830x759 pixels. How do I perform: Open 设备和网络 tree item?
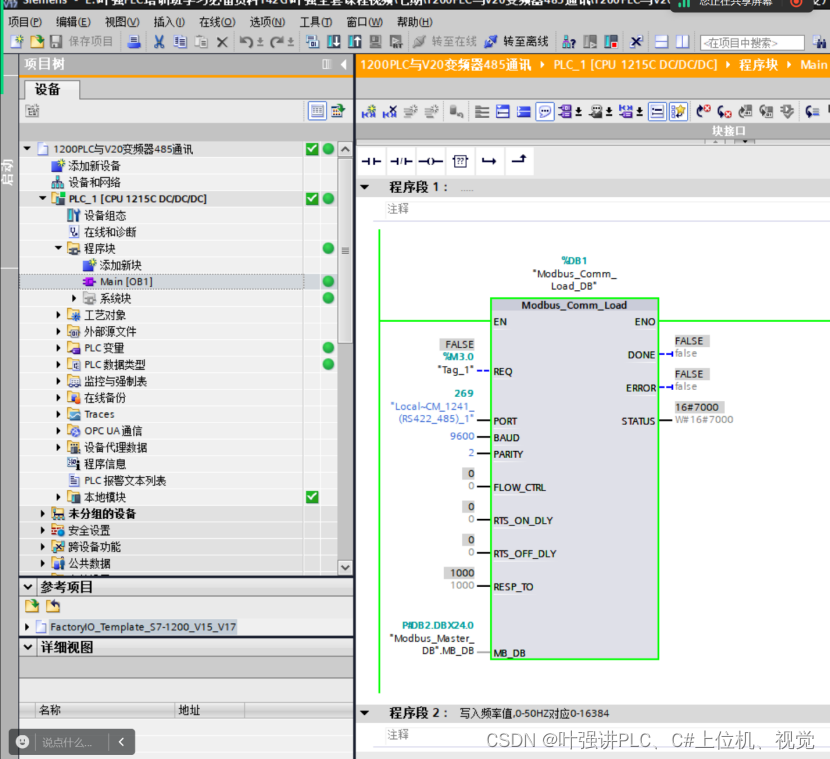94,182
